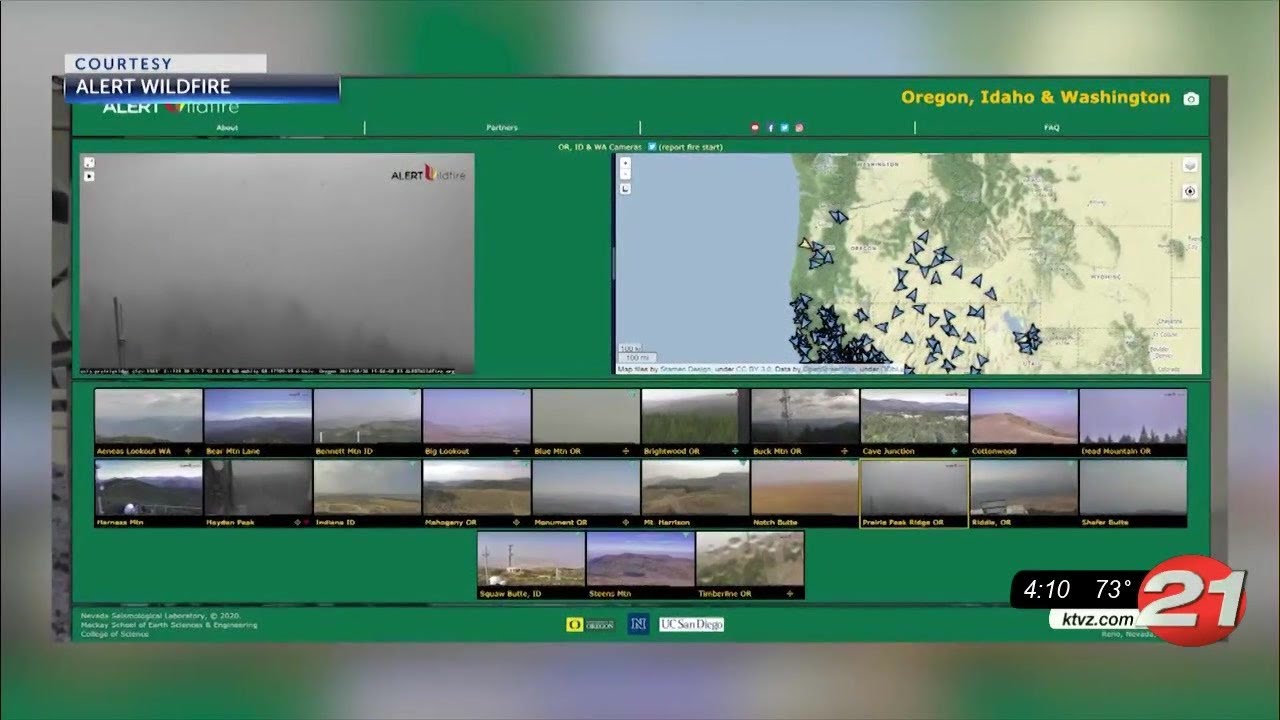Screen dimensions: 1280x720
Task: Open the Hayden Peak camera thumbnail
Action: pyautogui.click(x=258, y=493)
